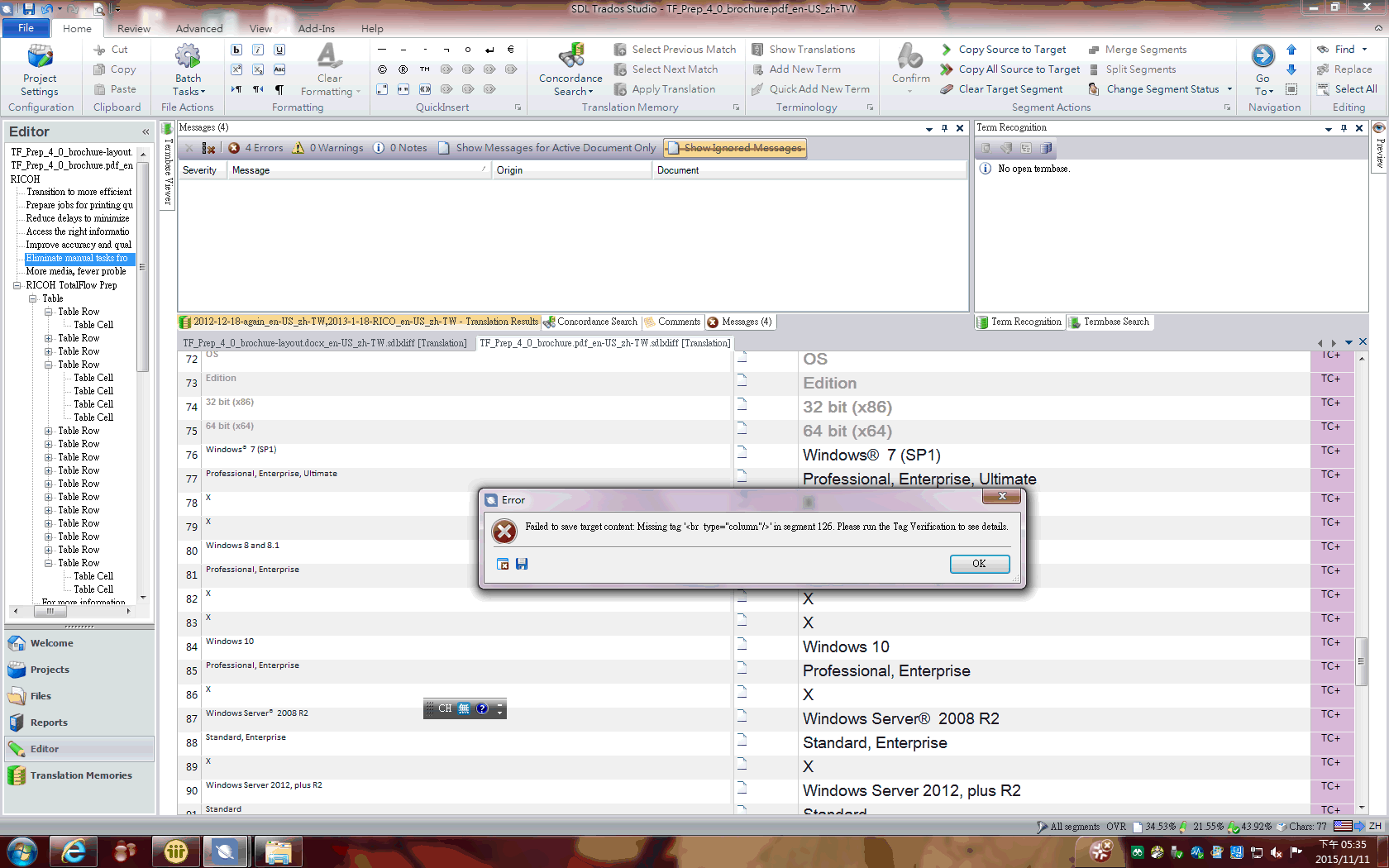Open Translation Memories view
The image size is (1389, 868).
tap(81, 775)
